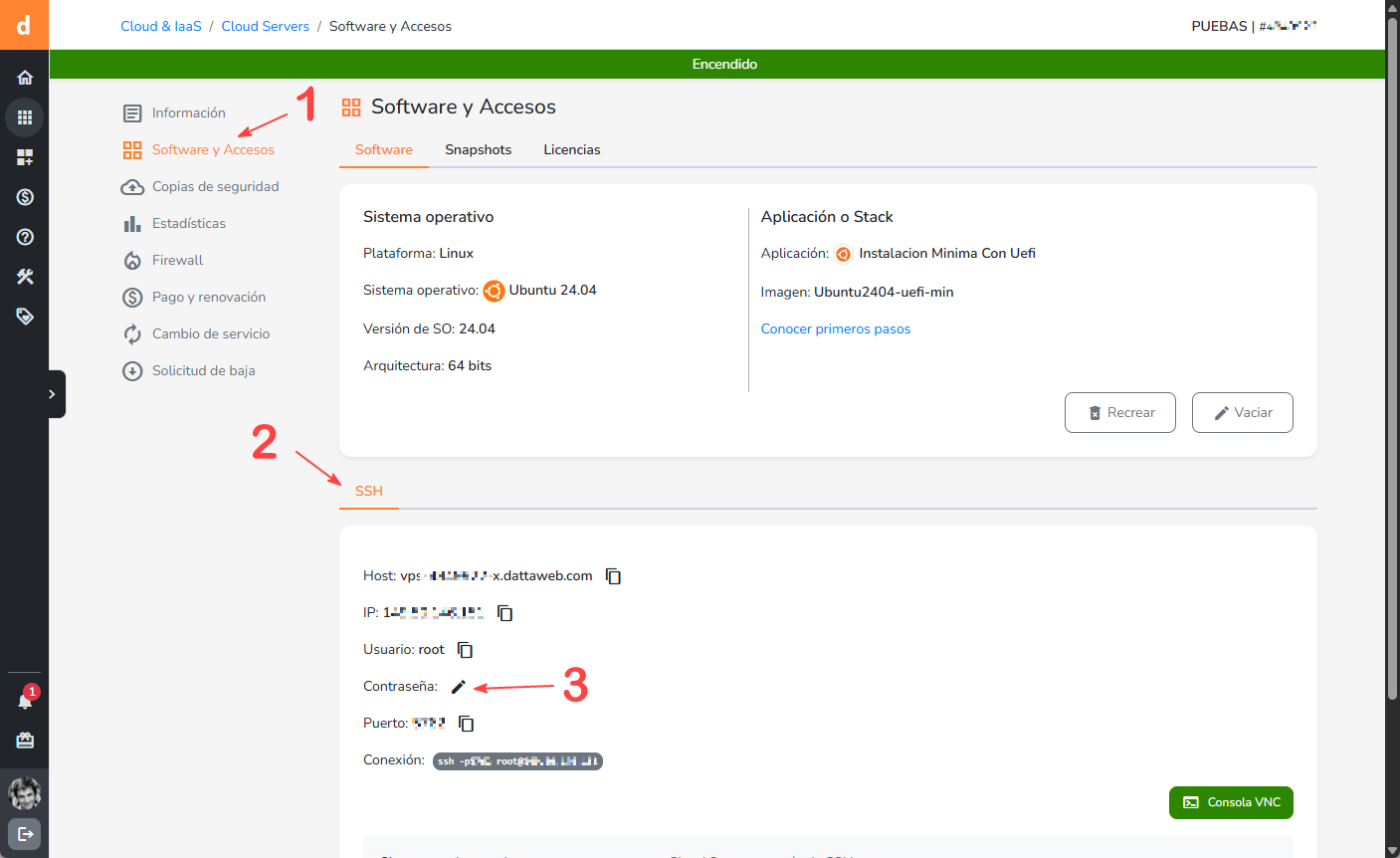Open the user avatar profile
Screen dimensions: 1400x858
(x=25, y=793)
